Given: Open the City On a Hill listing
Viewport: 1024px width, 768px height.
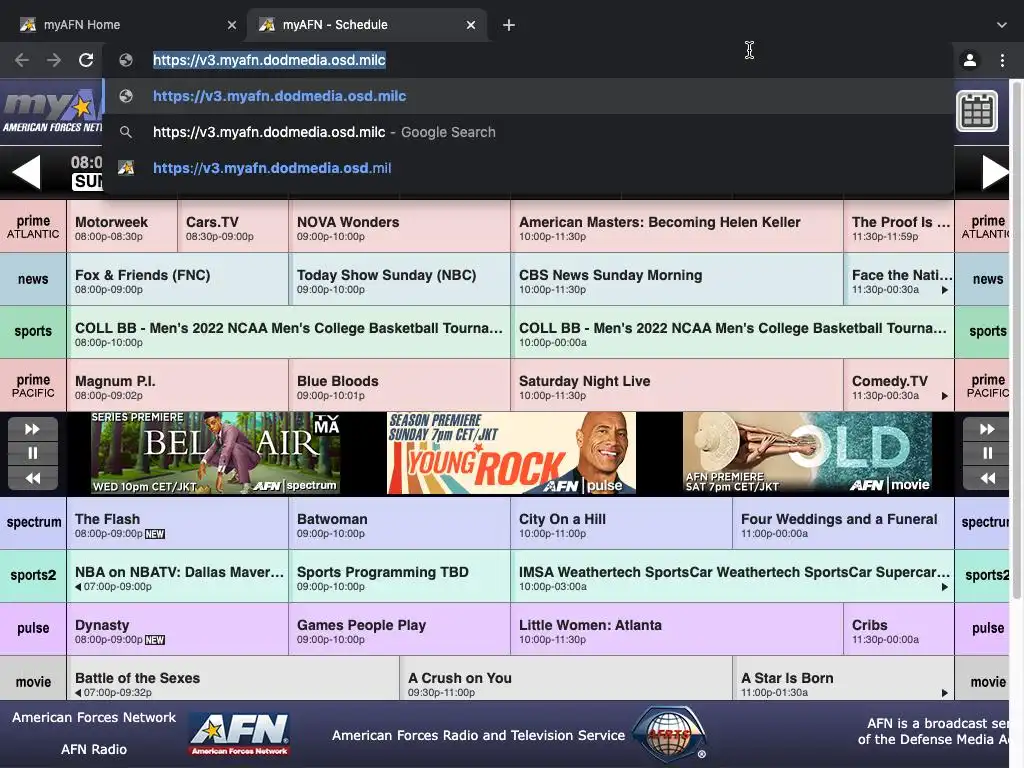Looking at the screenshot, I should click(x=622, y=522).
